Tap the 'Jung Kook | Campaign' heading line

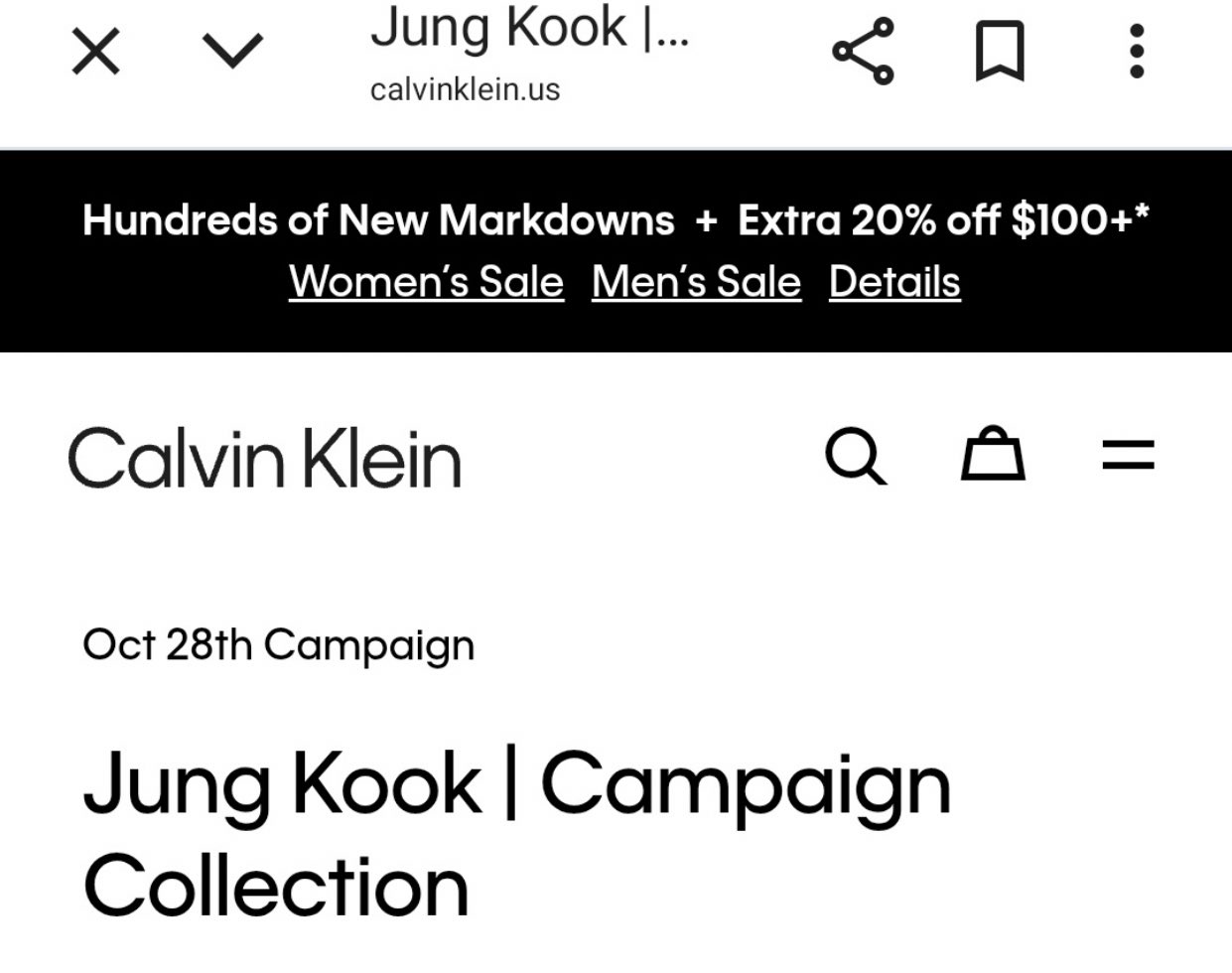(x=516, y=786)
